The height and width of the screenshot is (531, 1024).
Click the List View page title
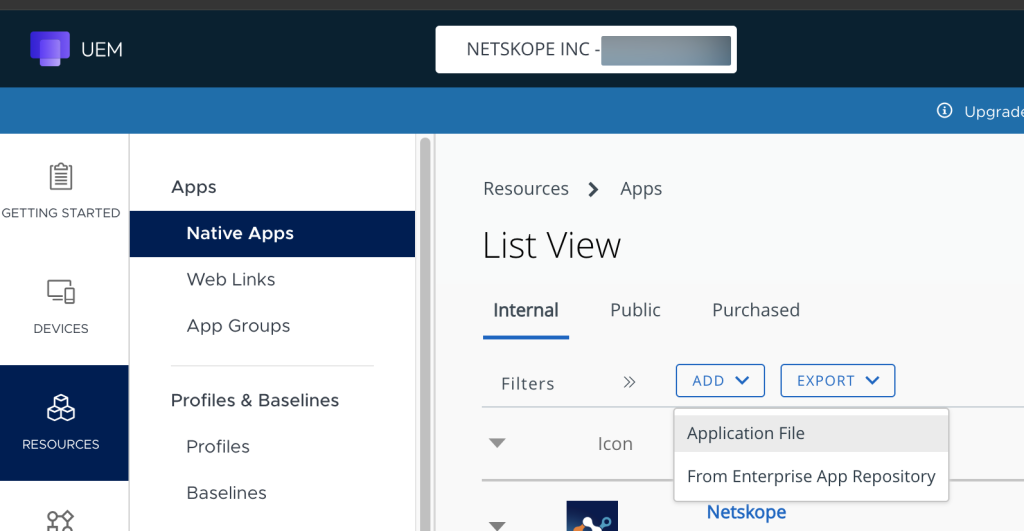coord(552,246)
